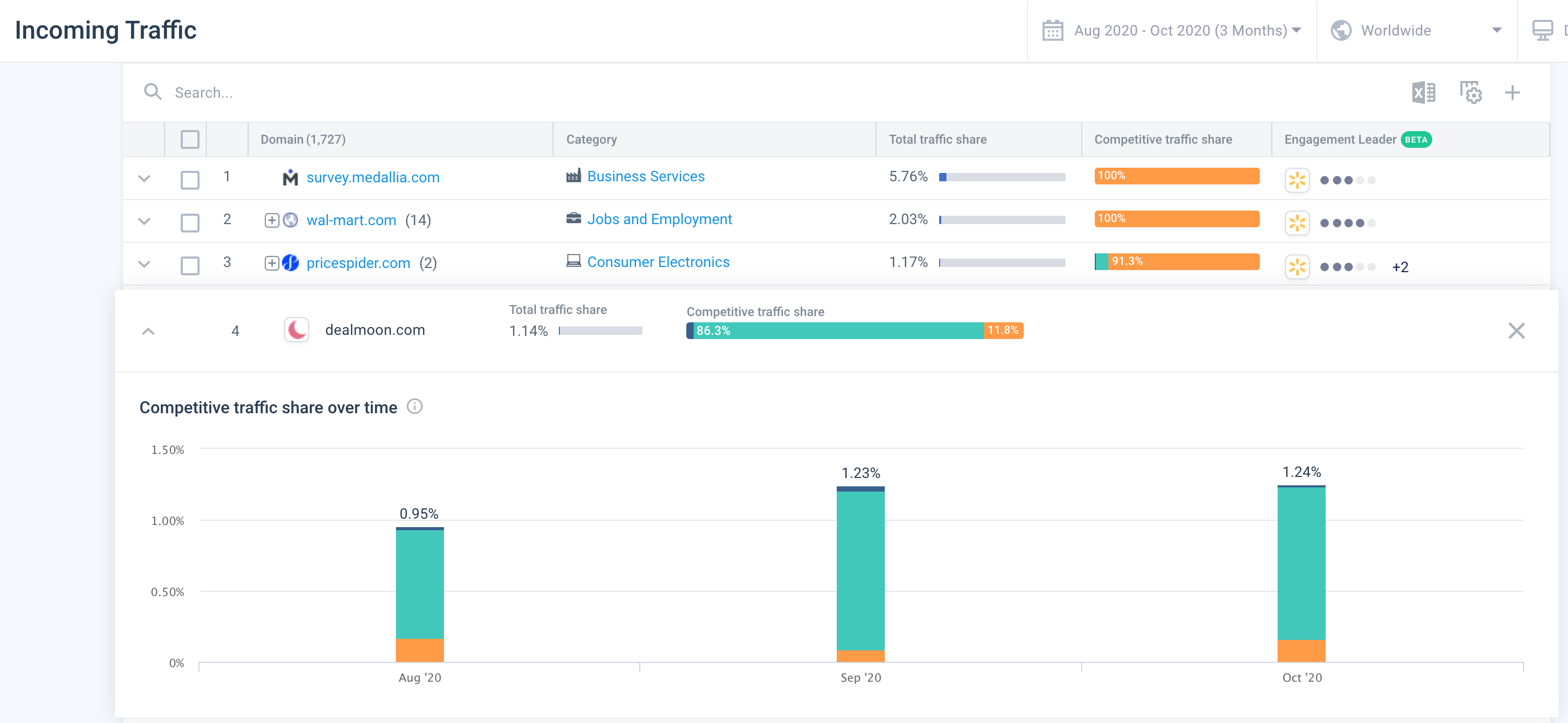Click the 1.17% total traffic share value
The width and height of the screenshot is (1568, 723).
pos(908,262)
